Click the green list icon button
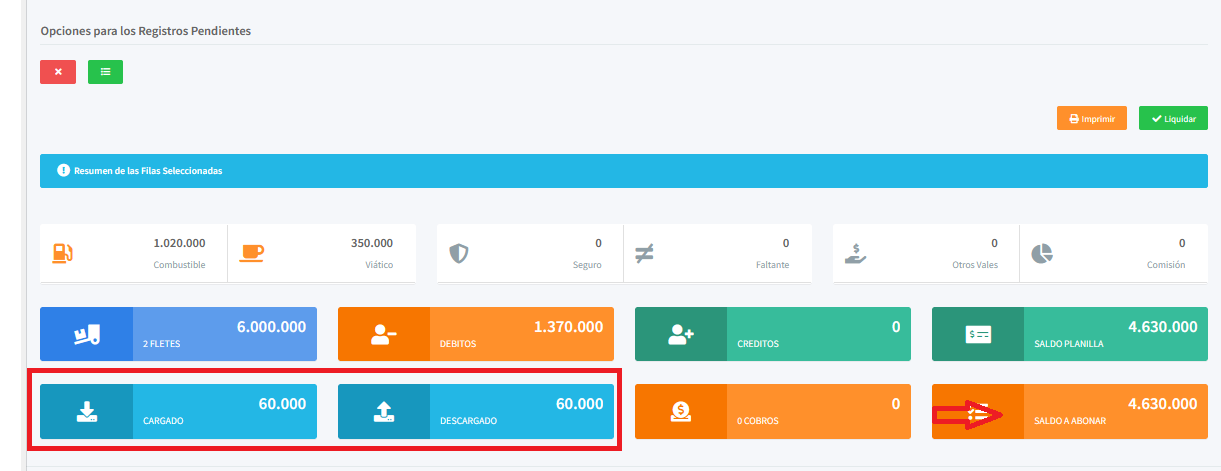The height and width of the screenshot is (471, 1221). click(105, 72)
